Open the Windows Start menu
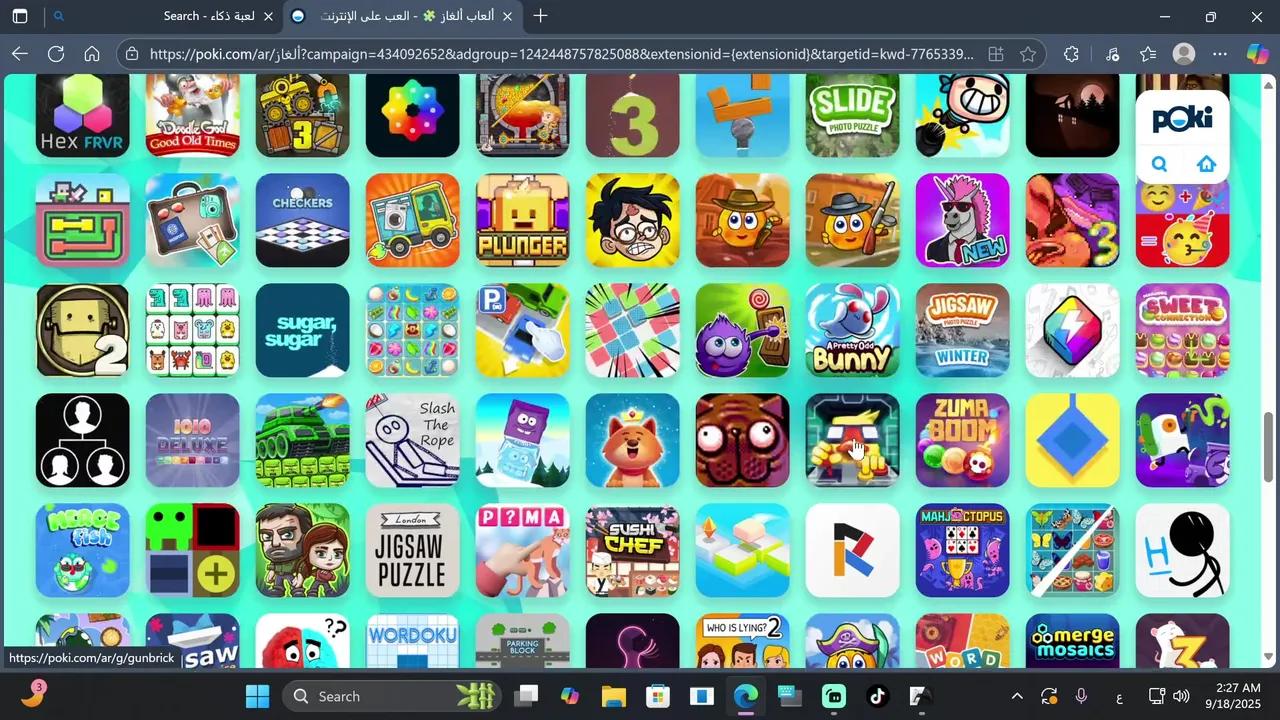Viewport: 1280px width, 720px height. tap(257, 696)
